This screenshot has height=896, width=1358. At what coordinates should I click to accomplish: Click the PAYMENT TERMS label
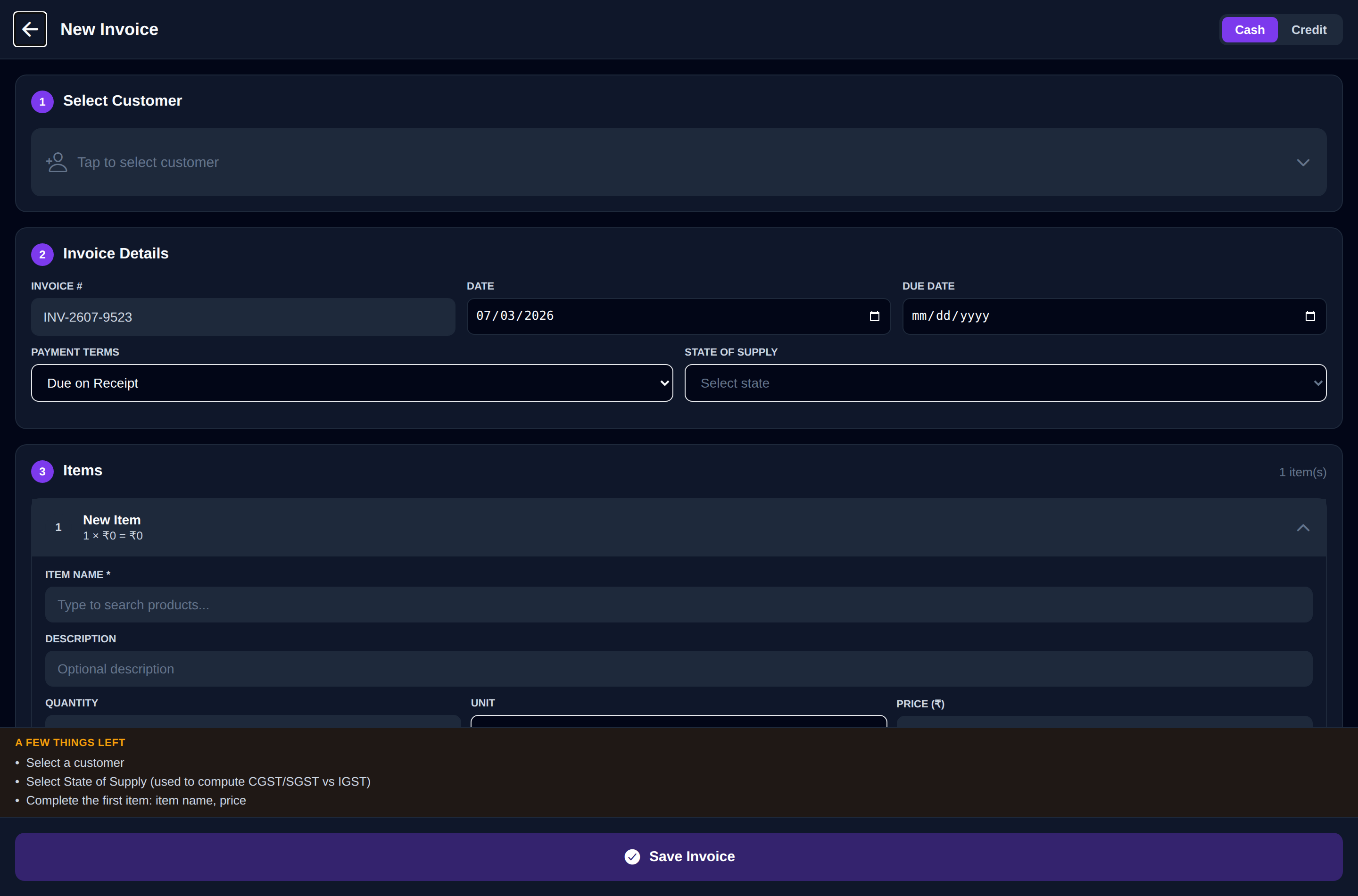[x=75, y=352]
